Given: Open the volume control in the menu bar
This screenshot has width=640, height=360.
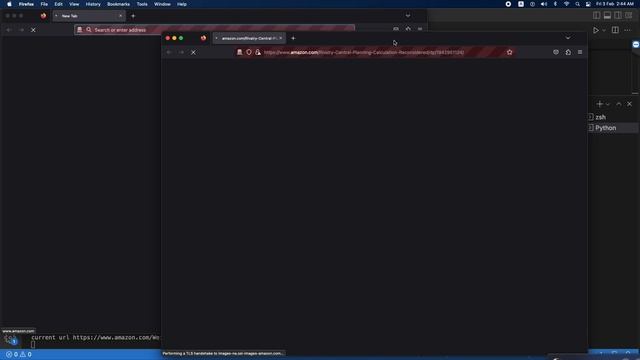Looking at the screenshot, I should coord(544,4).
